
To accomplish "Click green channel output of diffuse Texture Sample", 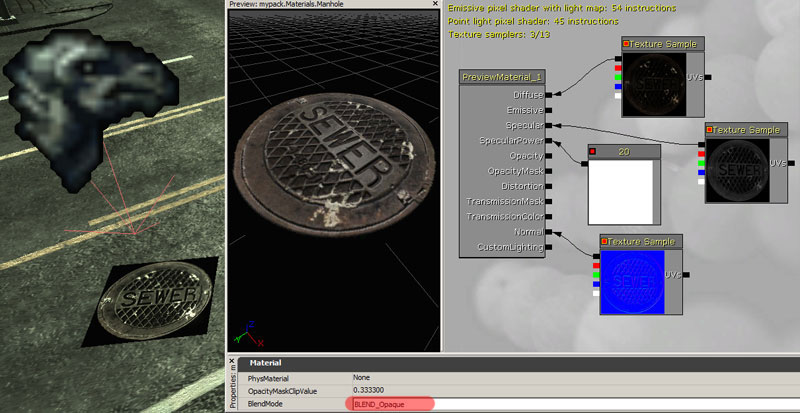I will point(618,77).
